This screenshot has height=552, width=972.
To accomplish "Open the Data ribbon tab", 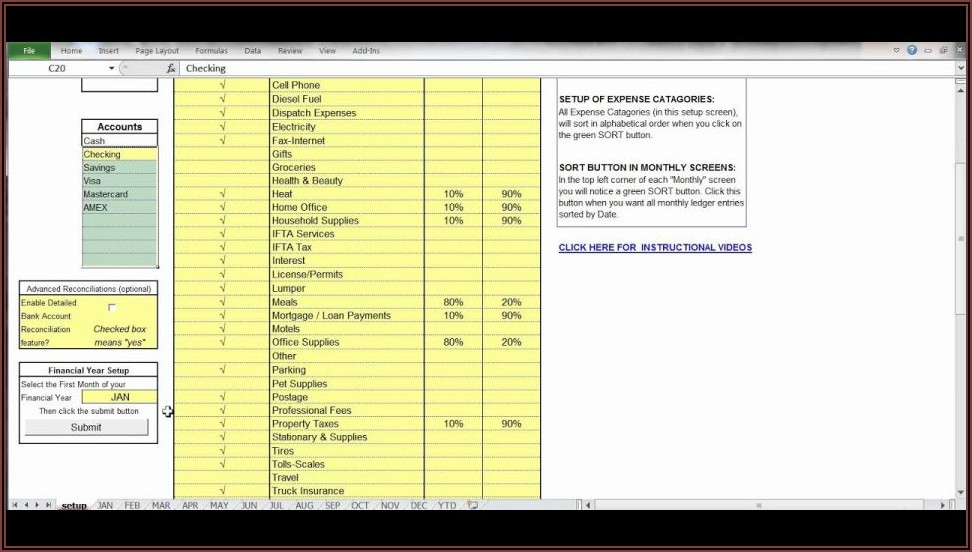I will 253,51.
